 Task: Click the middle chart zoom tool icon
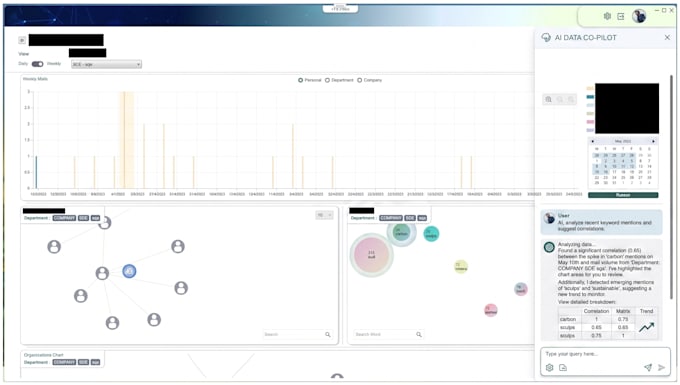pyautogui.click(x=560, y=99)
